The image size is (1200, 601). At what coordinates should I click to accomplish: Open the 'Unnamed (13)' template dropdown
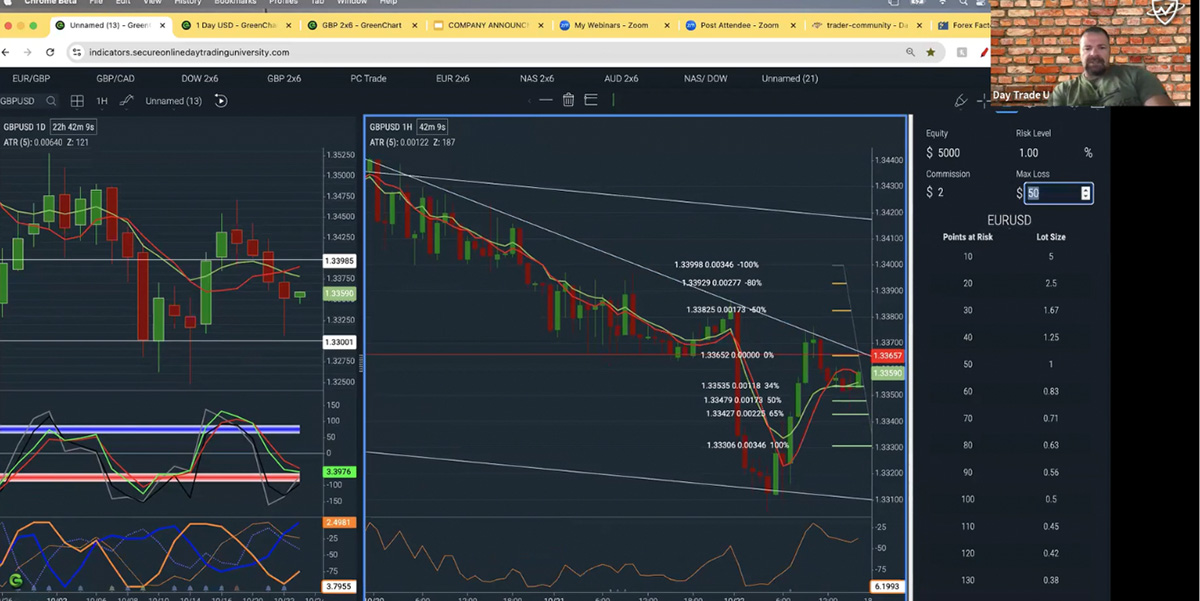click(173, 101)
